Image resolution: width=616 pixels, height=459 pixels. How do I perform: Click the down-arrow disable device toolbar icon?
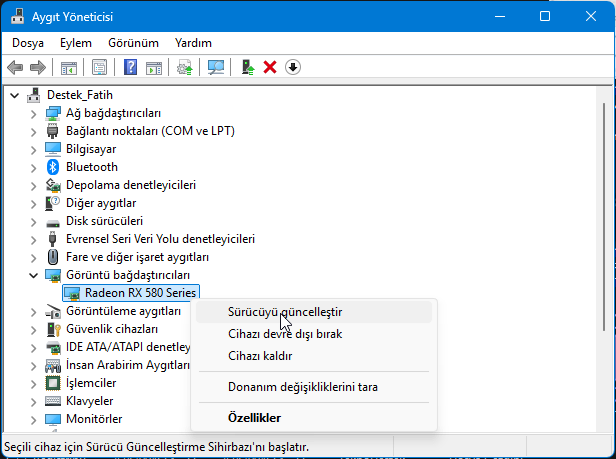[292, 67]
